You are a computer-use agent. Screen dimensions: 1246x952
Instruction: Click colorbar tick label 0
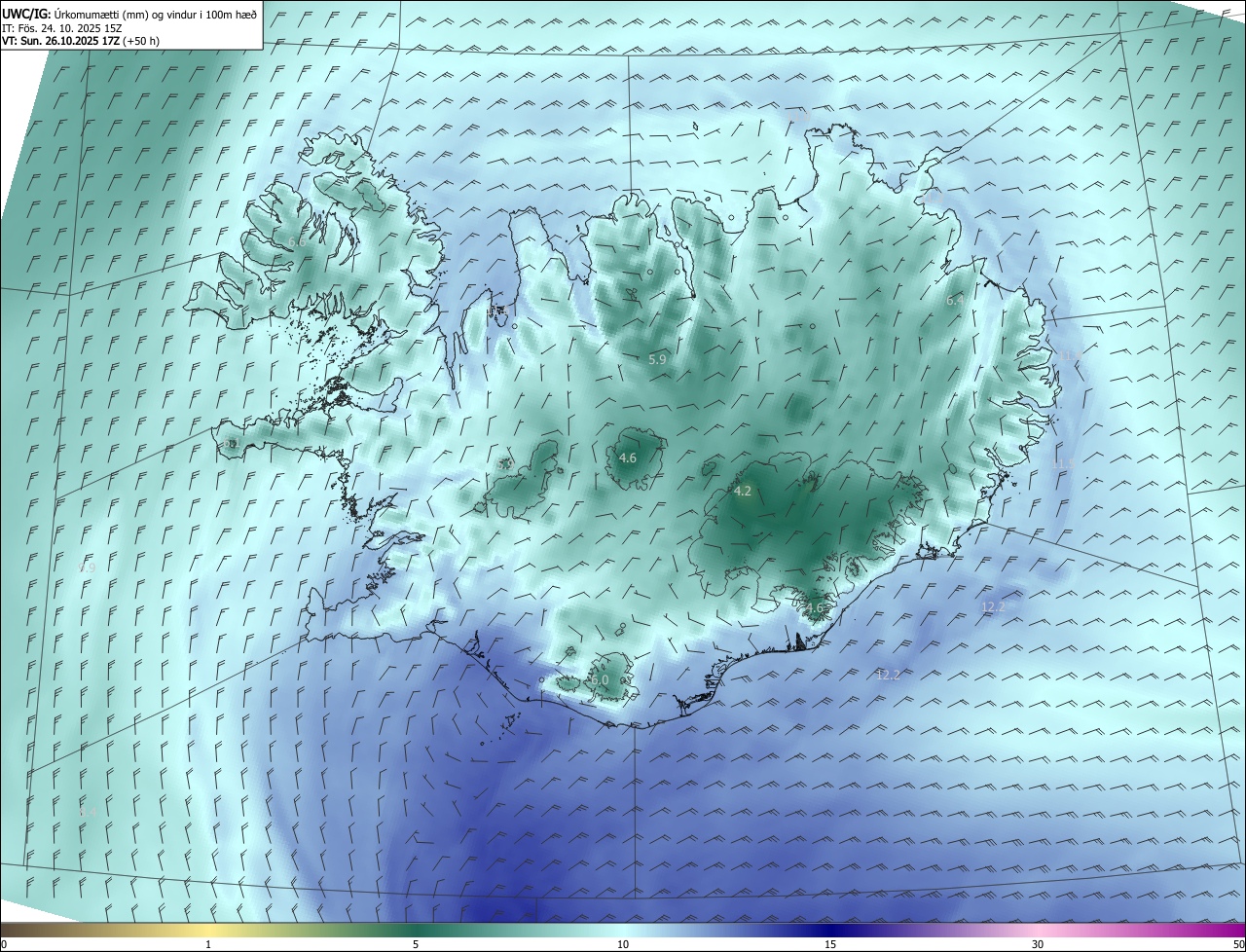(4, 944)
